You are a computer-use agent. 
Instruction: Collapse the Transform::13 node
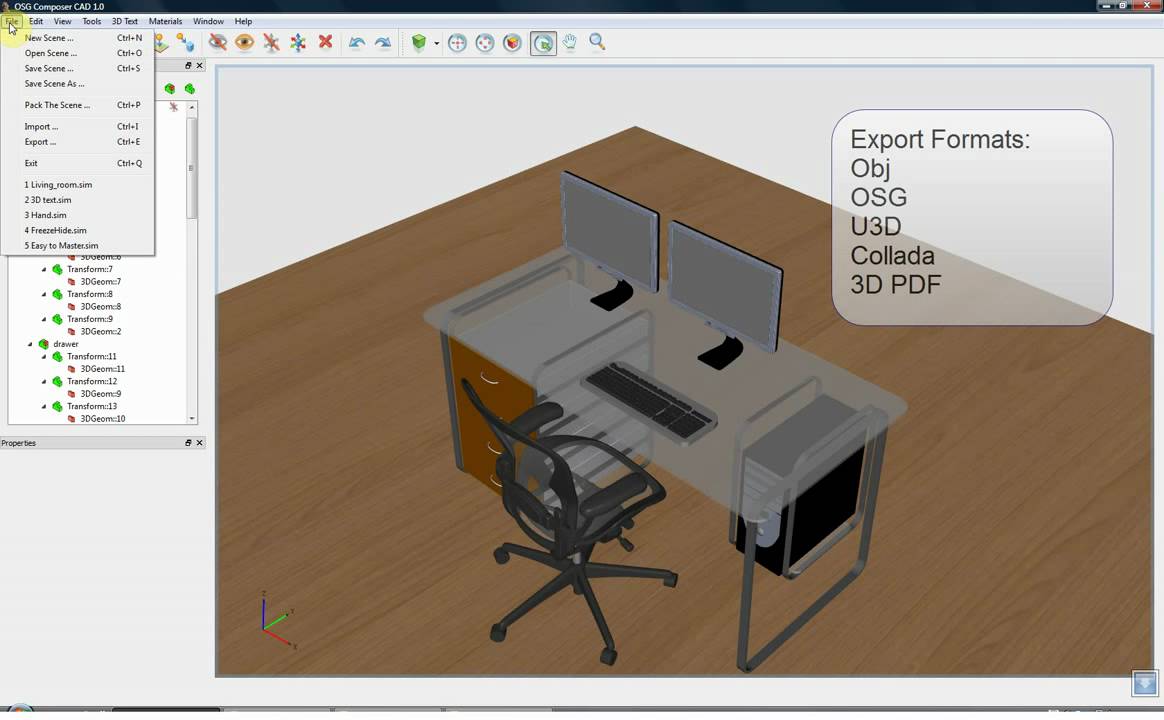point(44,407)
